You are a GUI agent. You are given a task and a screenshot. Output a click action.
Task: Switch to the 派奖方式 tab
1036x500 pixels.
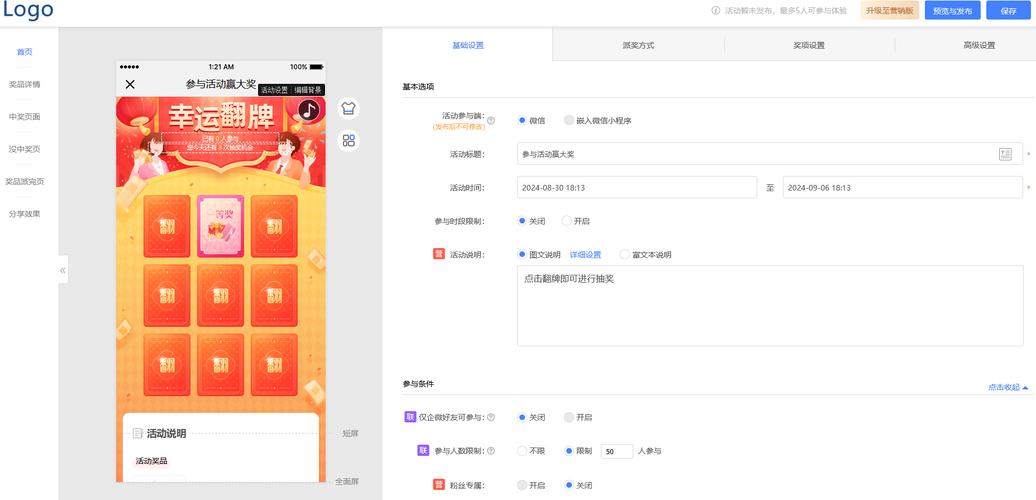pos(638,46)
